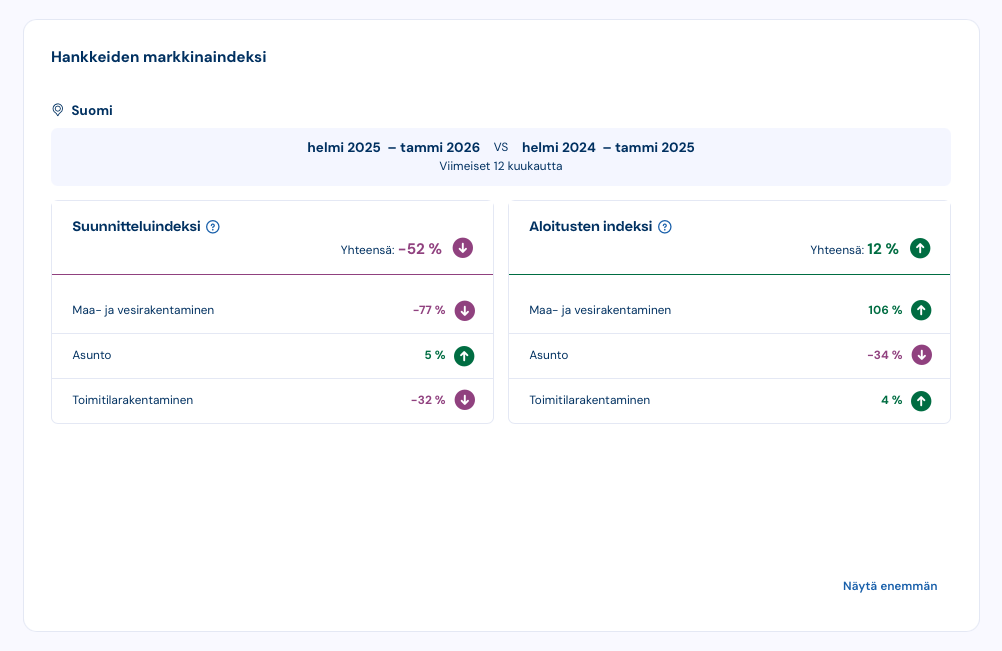This screenshot has height=651, width=1002.
Task: Click the Suomi location pin icon
Action: point(58,110)
